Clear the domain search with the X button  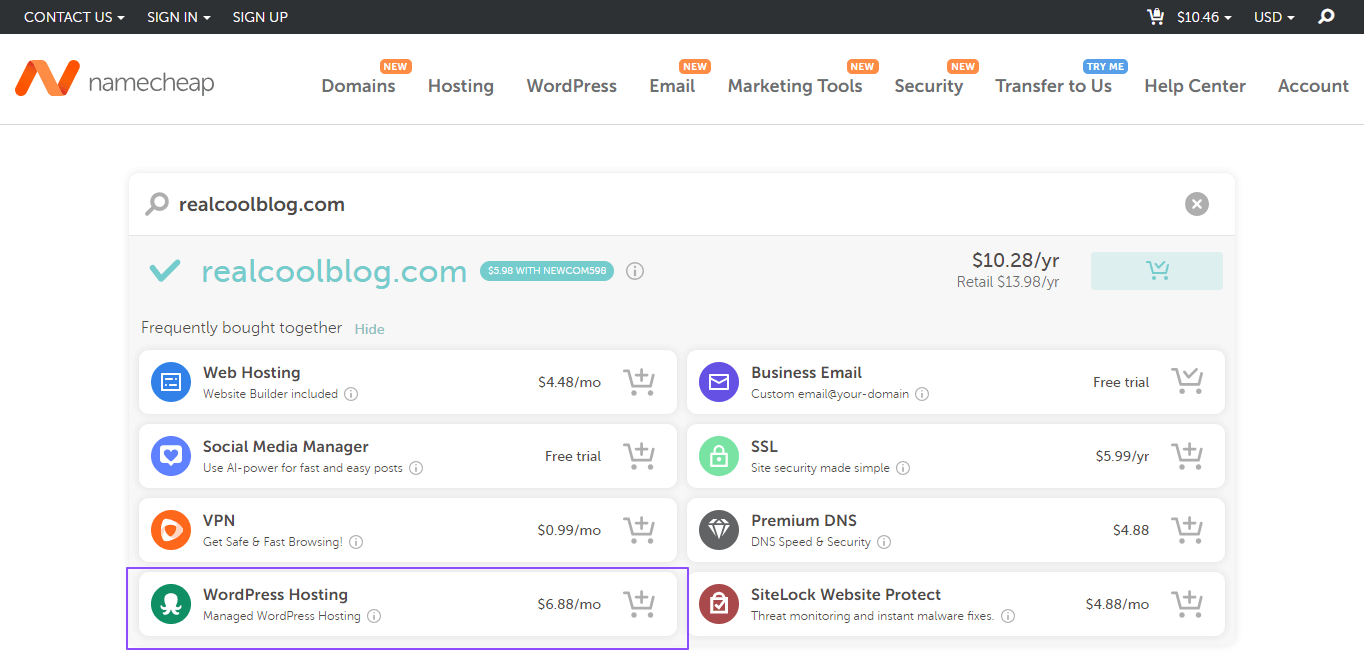(x=1196, y=204)
